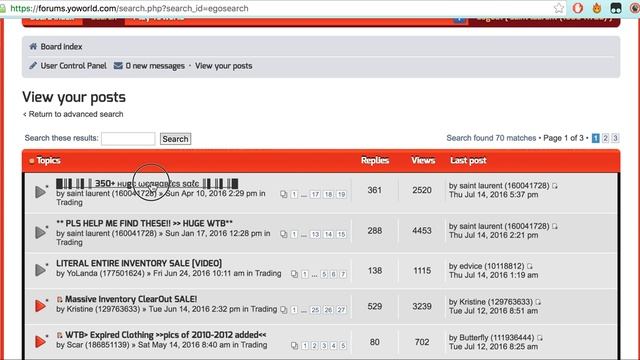Click topic icon for PLS HELP ME FIND THESE
The height and width of the screenshot is (360, 640).
pos(40,232)
